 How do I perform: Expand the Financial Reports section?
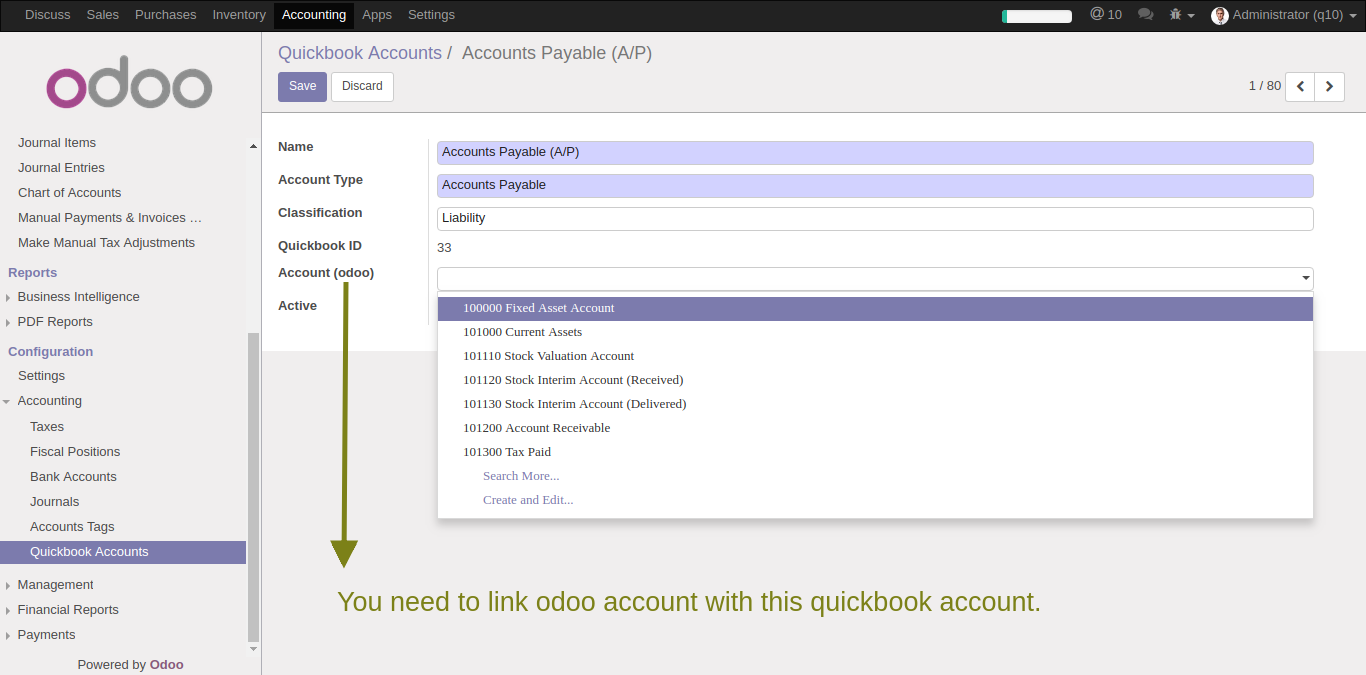[x=68, y=610]
